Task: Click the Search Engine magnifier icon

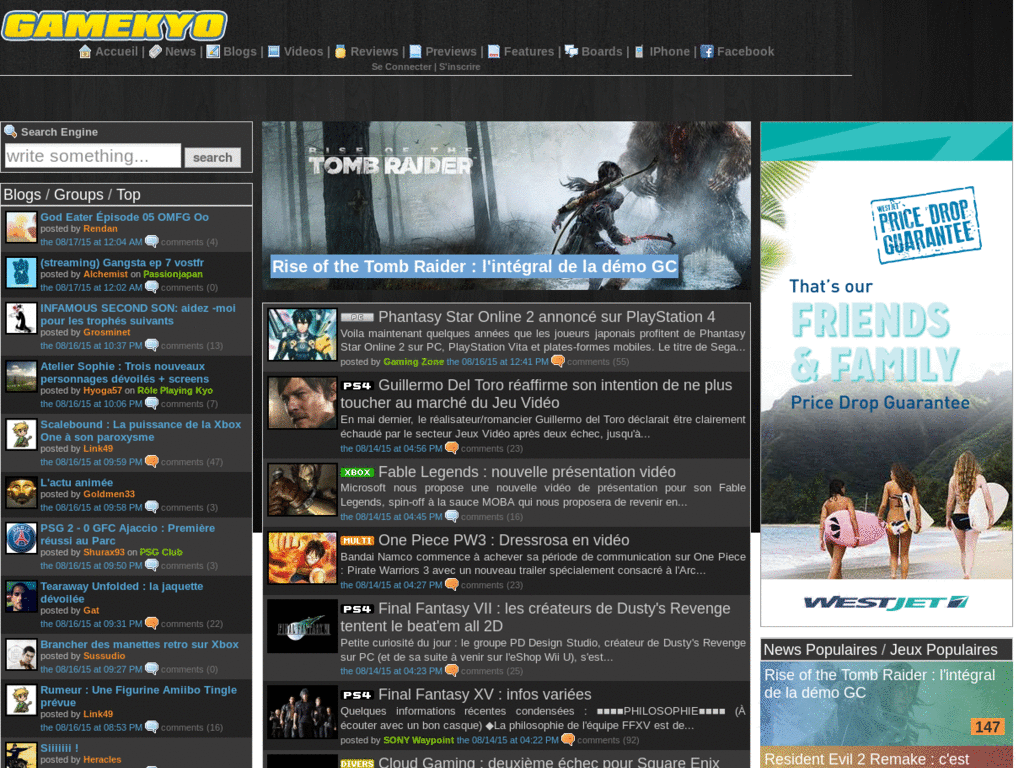Action: (x=10, y=131)
